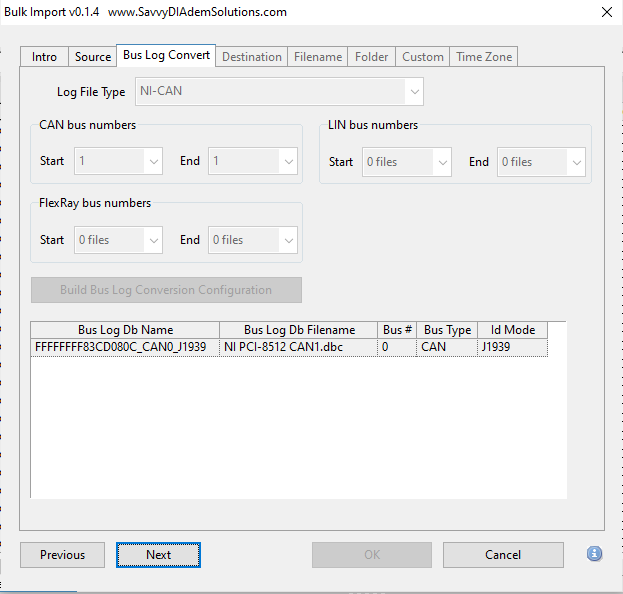This screenshot has height=594, width=623.
Task: Cancel the bulk import dialog
Action: (503, 555)
